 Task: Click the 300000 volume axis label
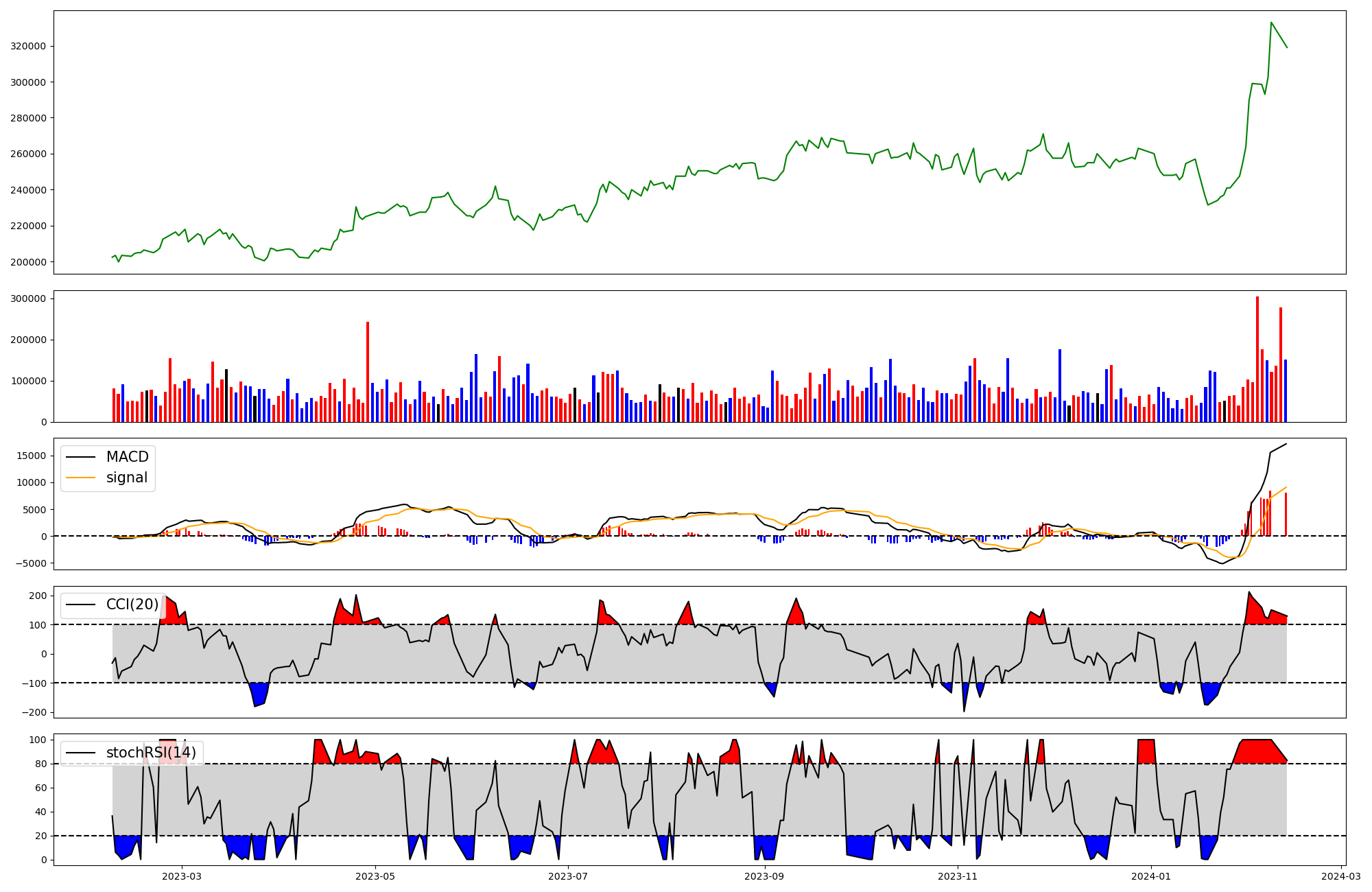pos(28,299)
